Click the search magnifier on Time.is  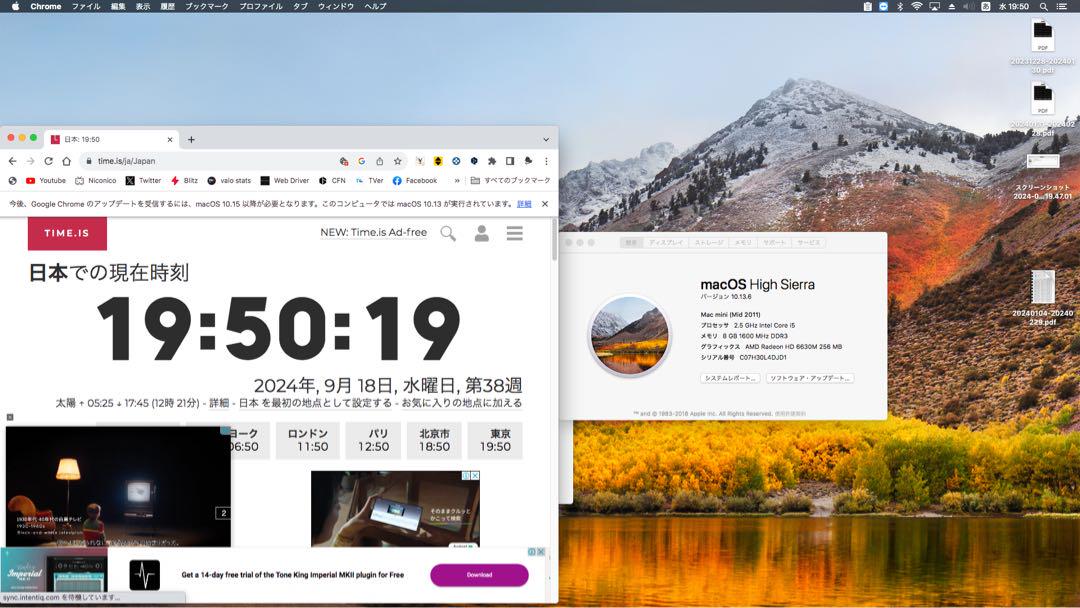[x=448, y=233]
